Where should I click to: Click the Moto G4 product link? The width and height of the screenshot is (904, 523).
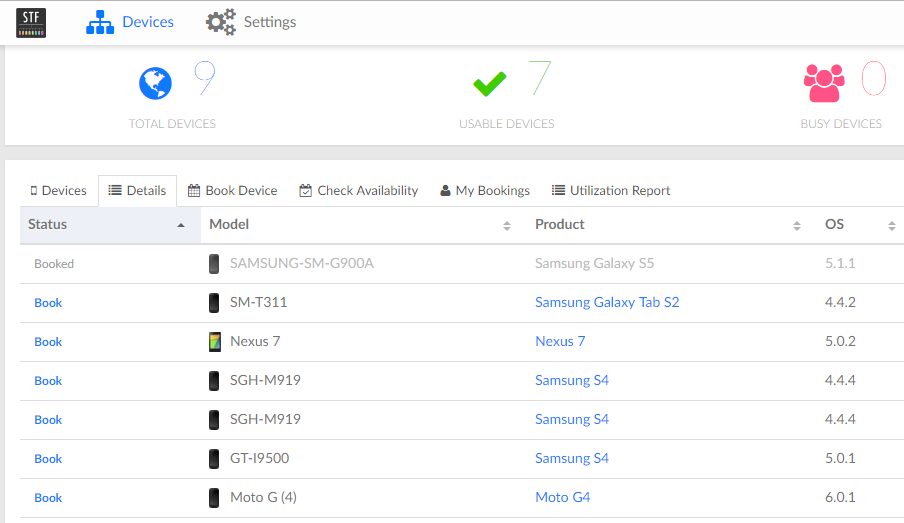pyautogui.click(x=563, y=498)
